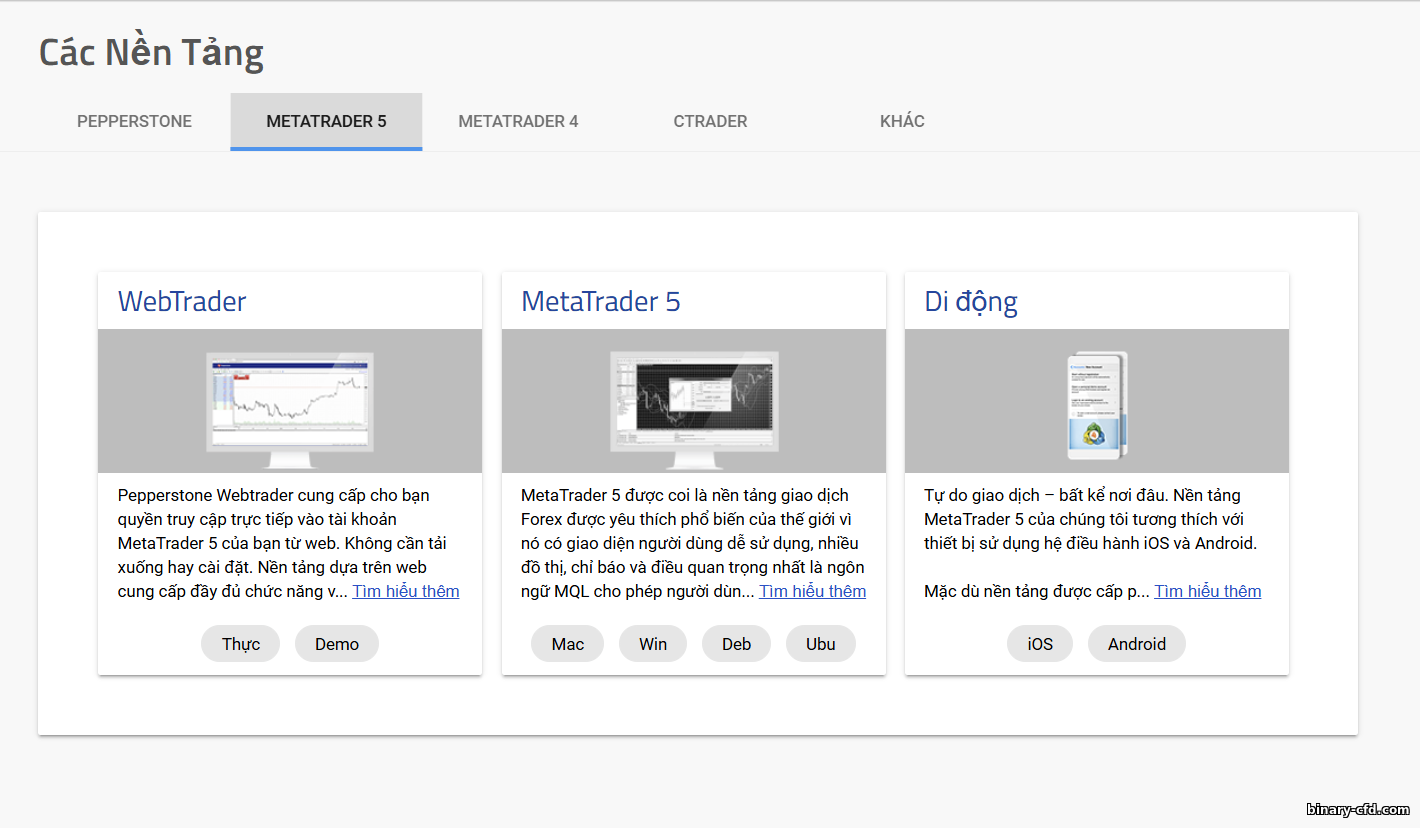Image resolution: width=1420 pixels, height=828 pixels.
Task: Select the Deb download button
Action: pos(736,644)
